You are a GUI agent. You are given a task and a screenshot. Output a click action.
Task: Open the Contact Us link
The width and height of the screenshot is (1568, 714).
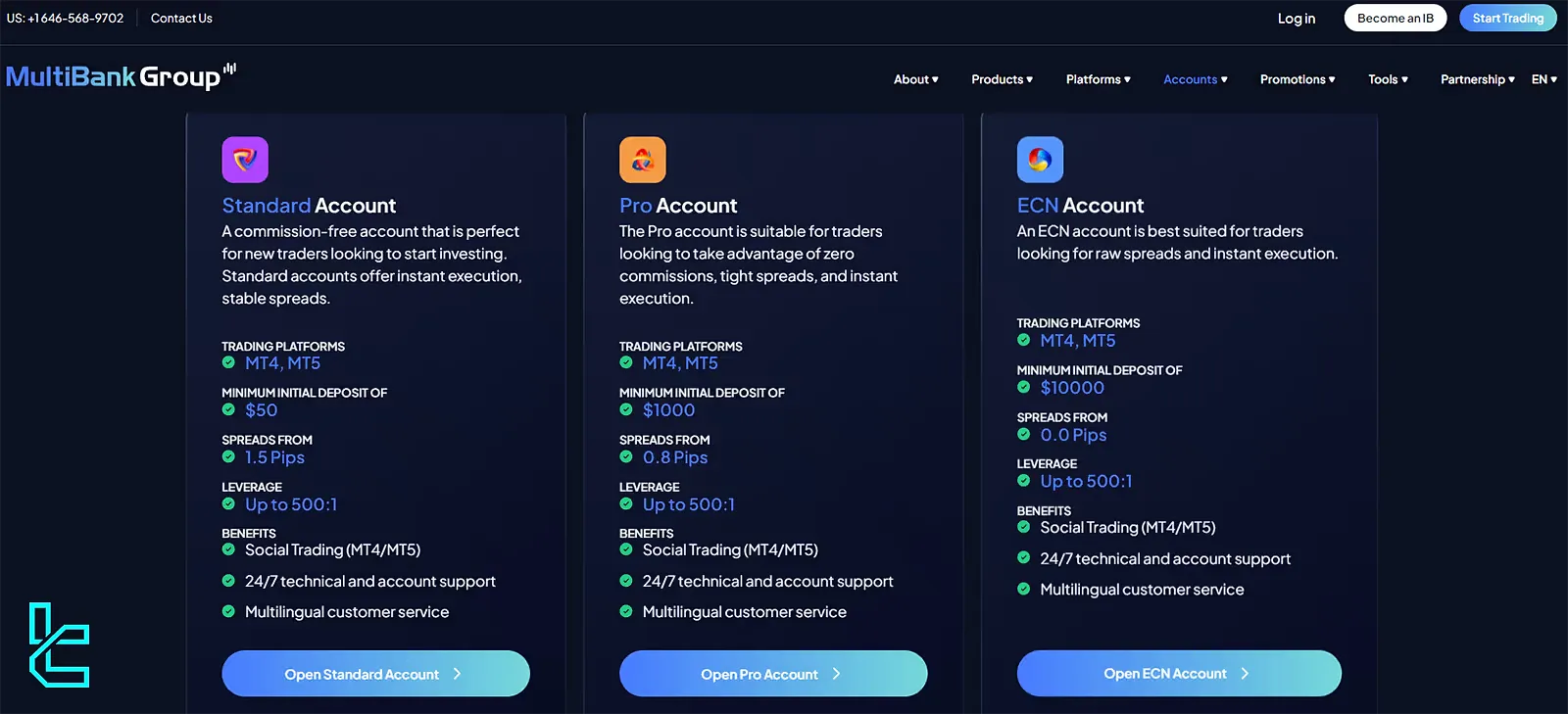pos(181,19)
